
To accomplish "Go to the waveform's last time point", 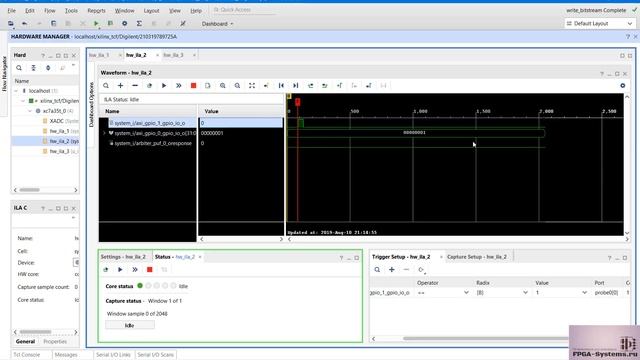I will point(296,86).
